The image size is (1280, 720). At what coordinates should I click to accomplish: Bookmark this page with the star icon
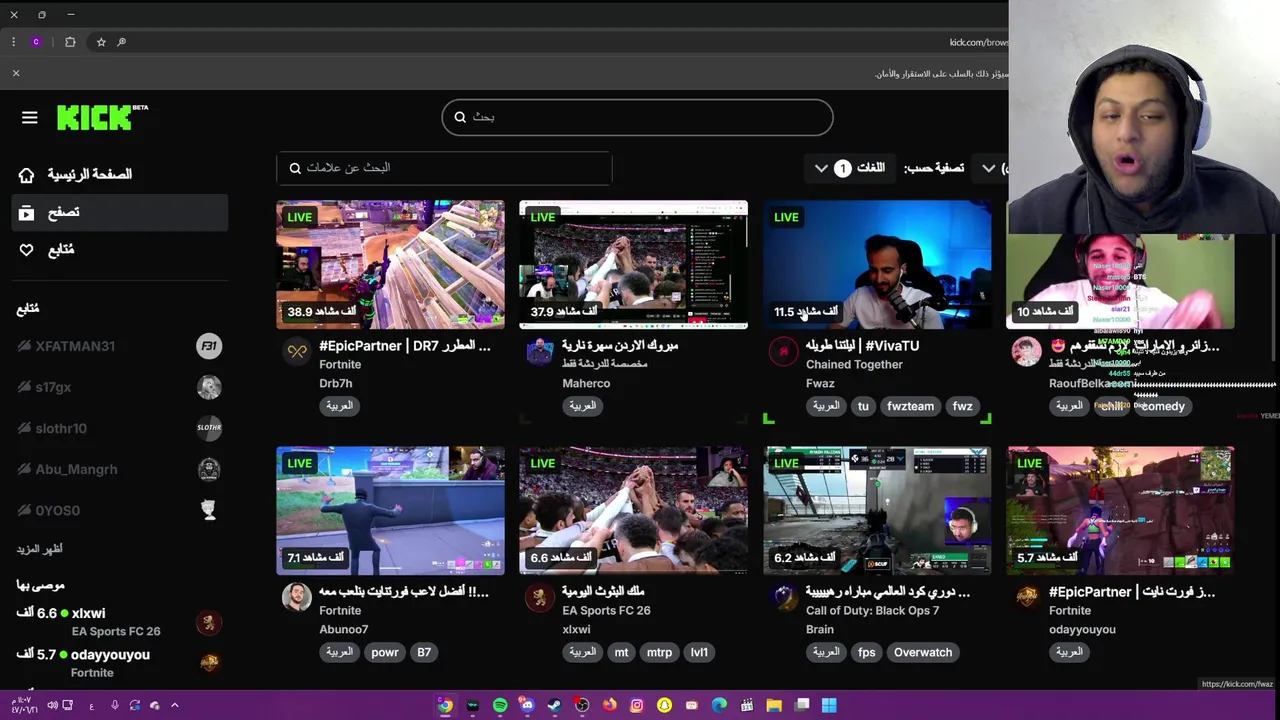101,42
